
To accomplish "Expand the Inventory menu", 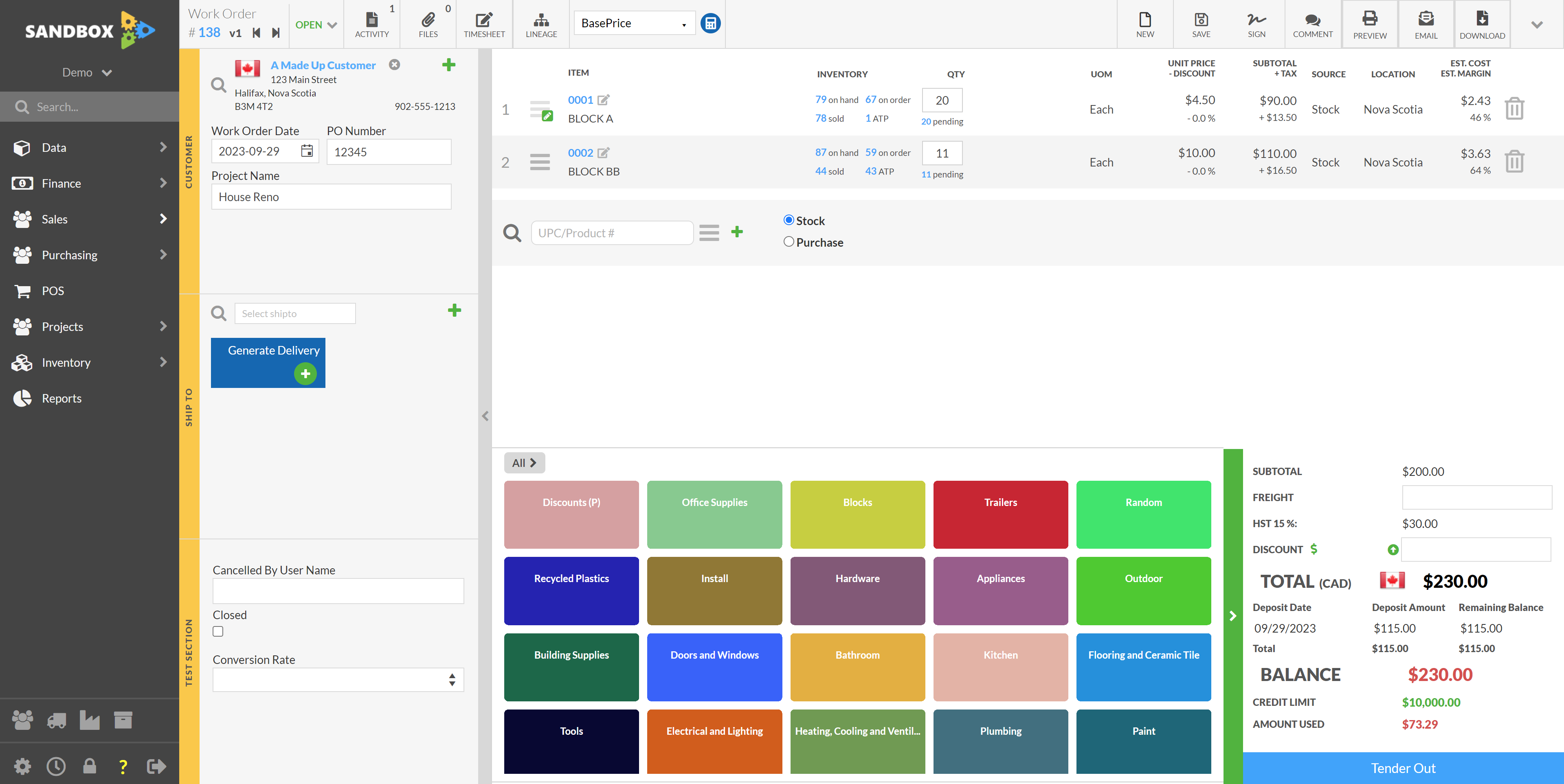I will click(89, 362).
